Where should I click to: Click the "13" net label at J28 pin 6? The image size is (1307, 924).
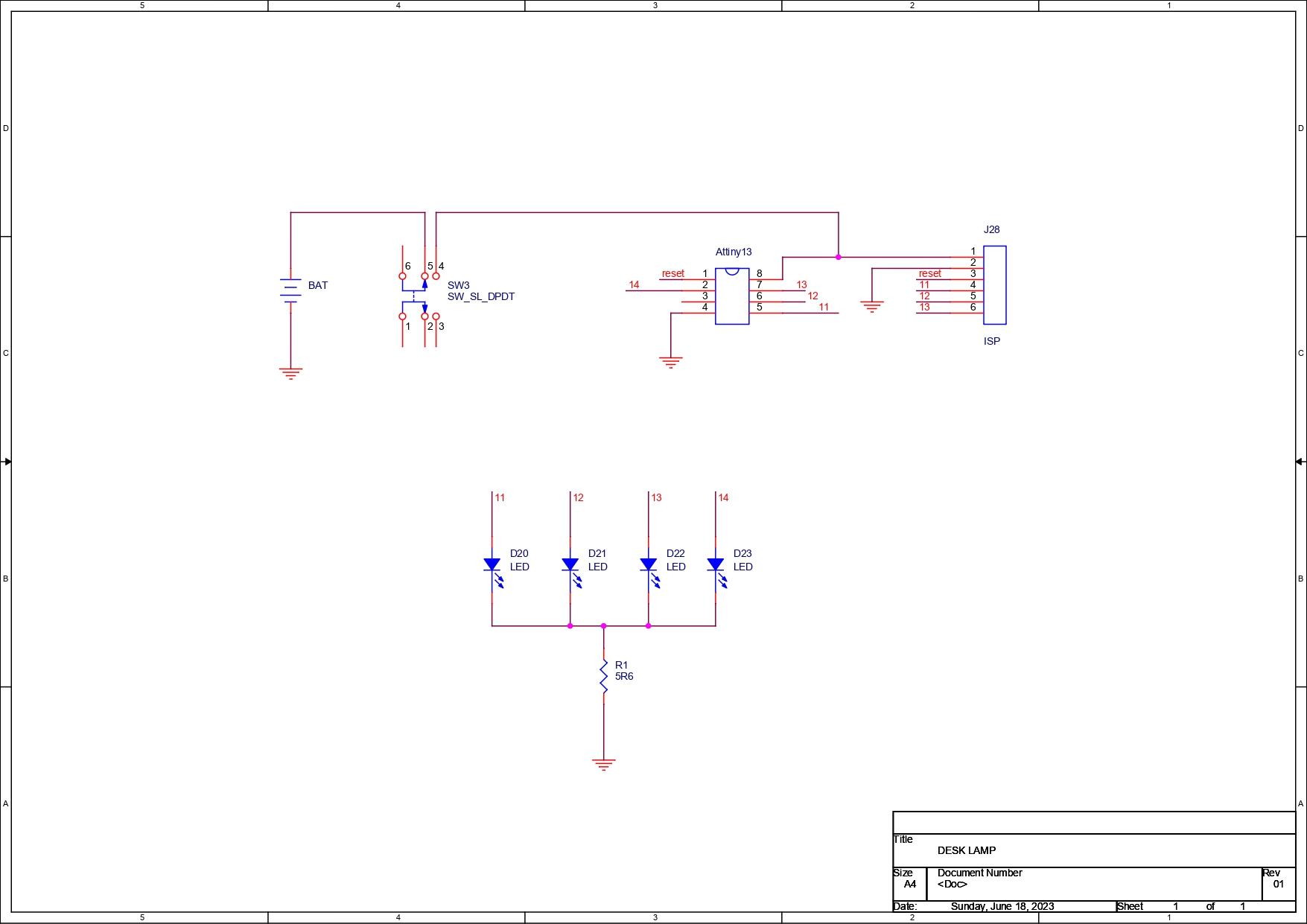924,307
